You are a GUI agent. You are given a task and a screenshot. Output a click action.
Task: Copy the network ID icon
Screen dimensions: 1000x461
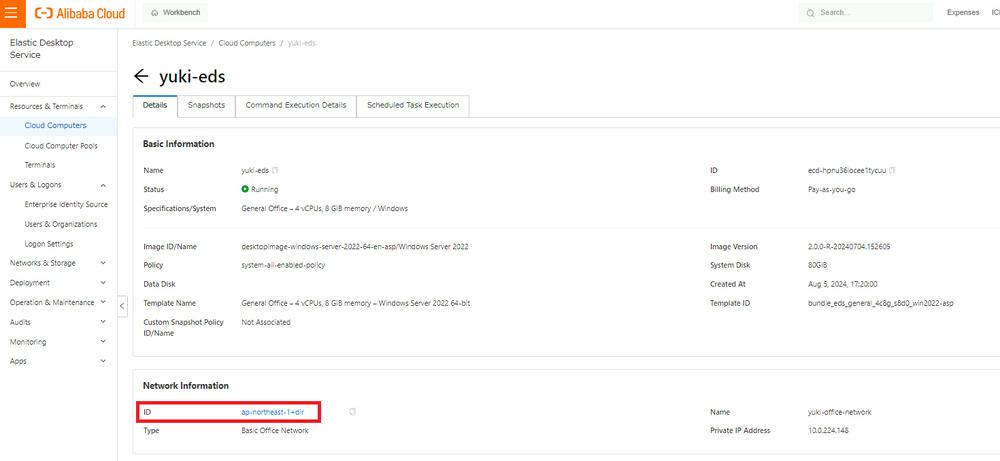coord(353,412)
